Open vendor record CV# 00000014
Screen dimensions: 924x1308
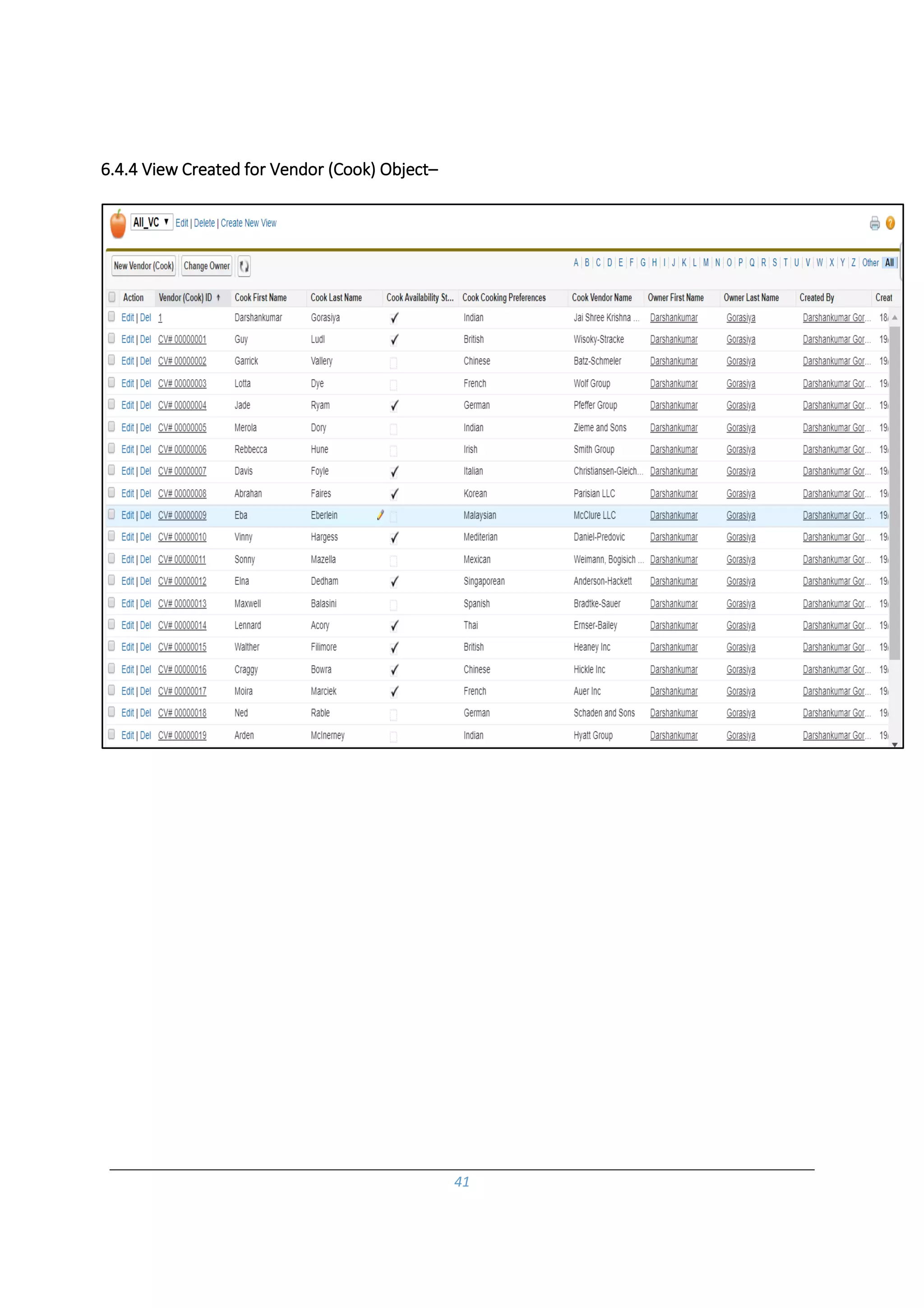tap(182, 626)
